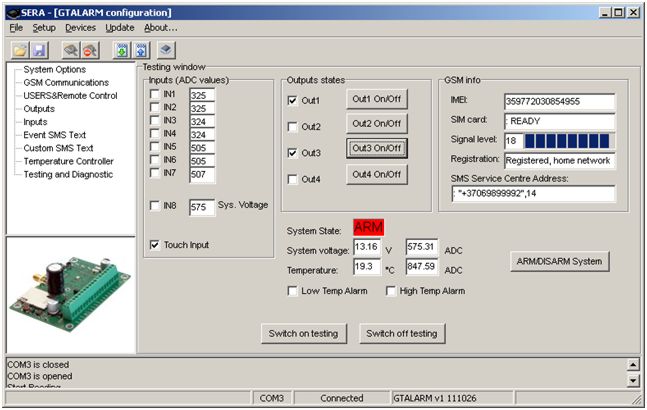Image resolution: width=647 pixels, height=410 pixels.
Task: Click the Out3 On/Off button
Action: (377, 148)
